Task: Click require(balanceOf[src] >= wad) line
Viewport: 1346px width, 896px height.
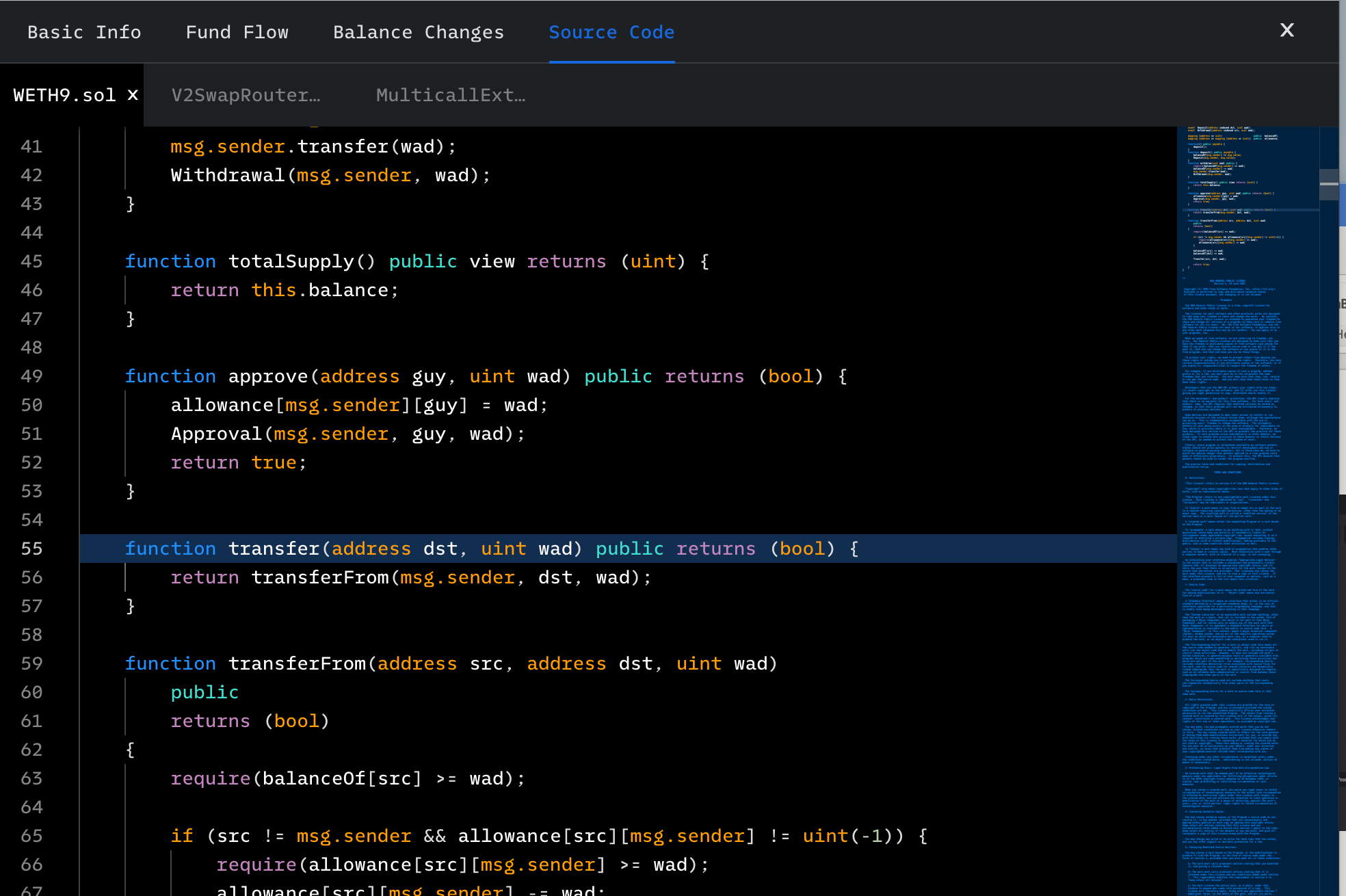Action: 348,779
